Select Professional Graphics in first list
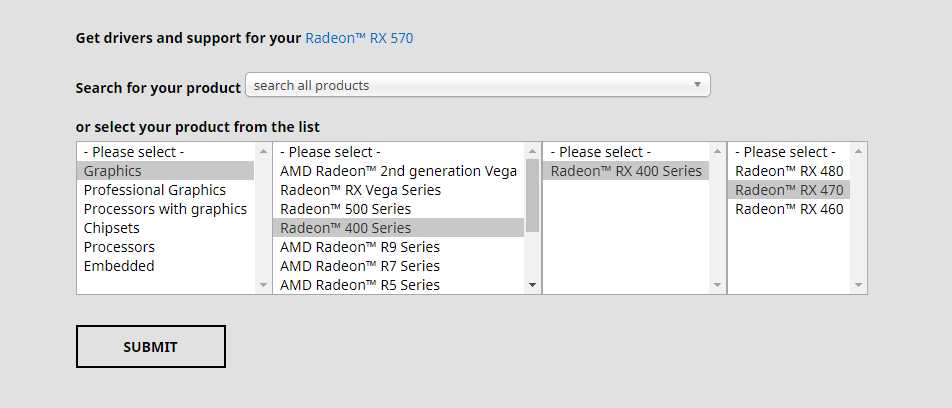The width and height of the screenshot is (952, 408). (x=155, y=190)
